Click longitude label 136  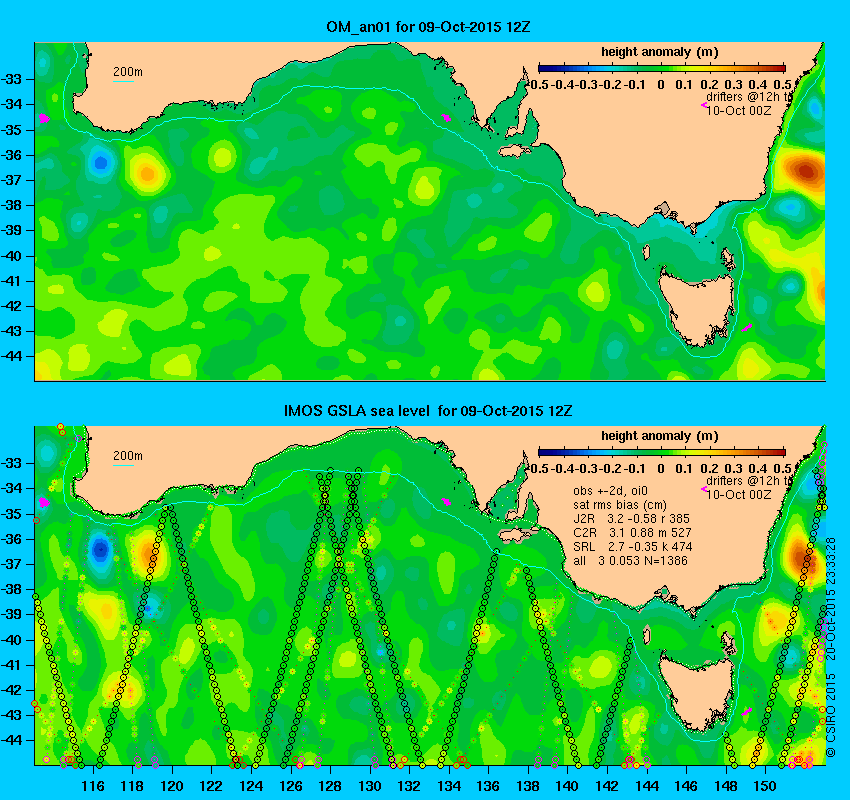click(x=488, y=785)
